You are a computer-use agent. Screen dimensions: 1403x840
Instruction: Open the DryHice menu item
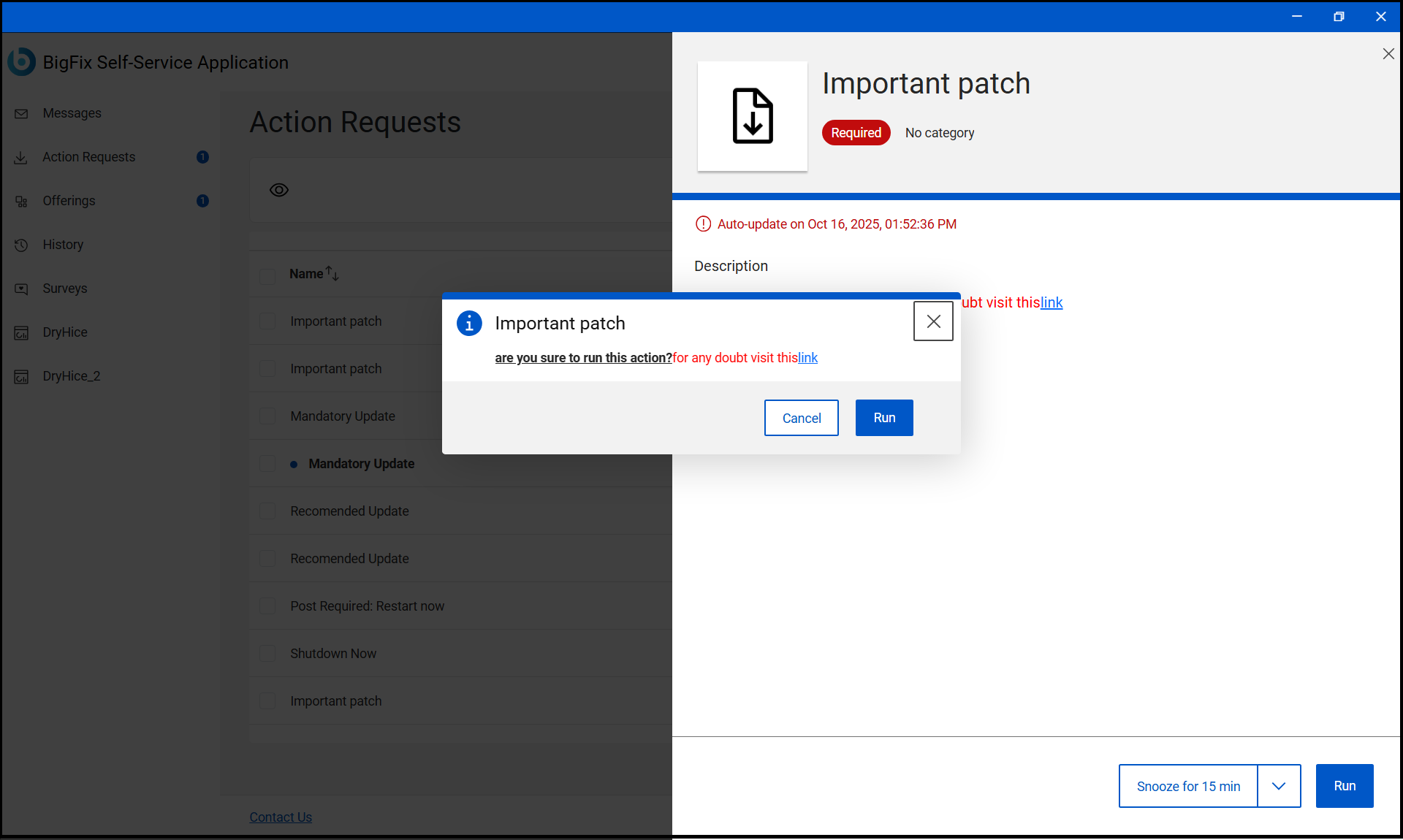click(x=65, y=332)
